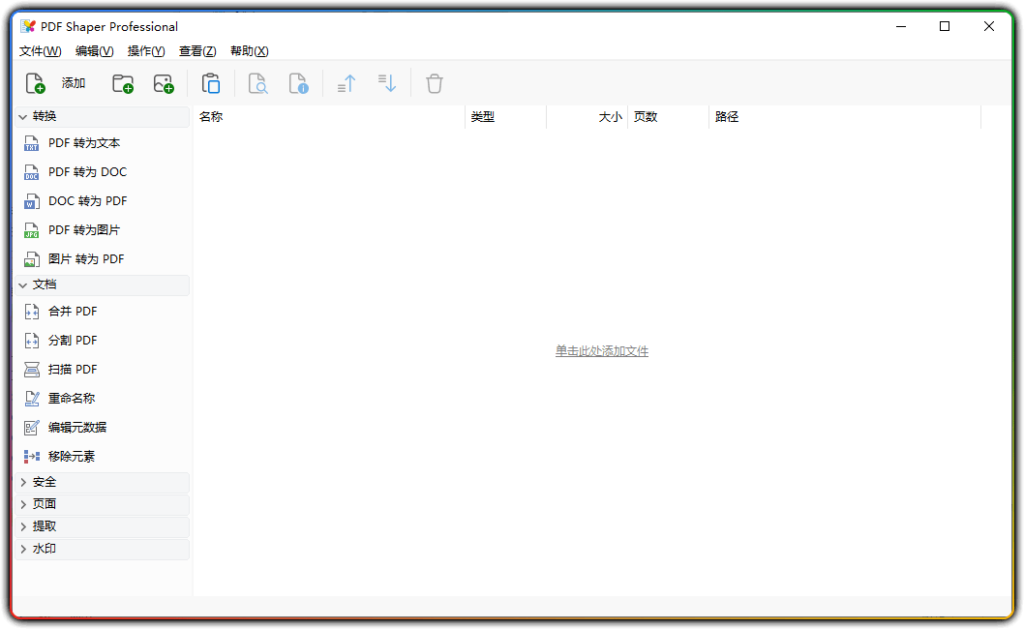Click the PDF Shaper app logo icon

(x=28, y=26)
